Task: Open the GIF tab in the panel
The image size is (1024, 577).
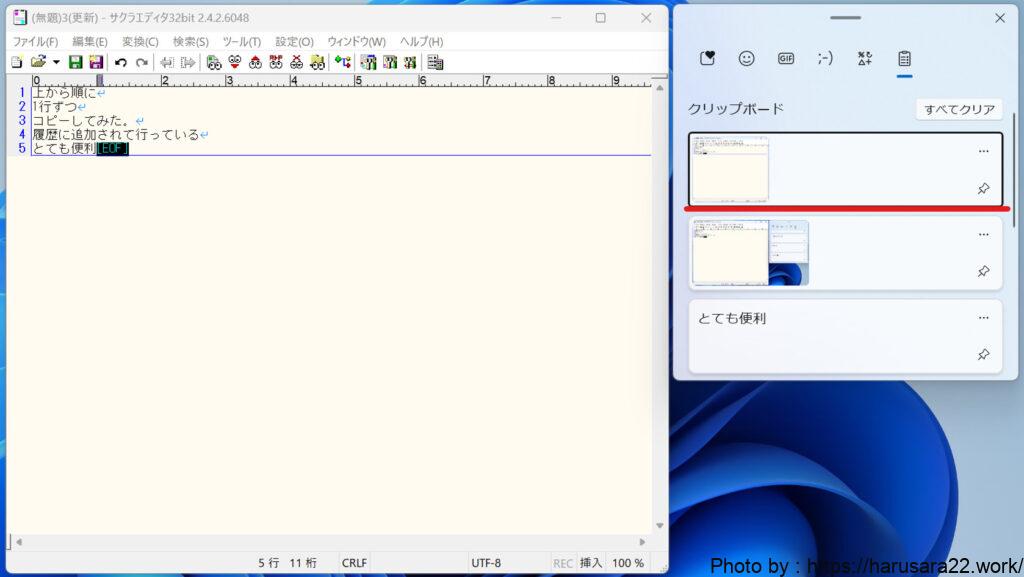Action: pos(785,58)
